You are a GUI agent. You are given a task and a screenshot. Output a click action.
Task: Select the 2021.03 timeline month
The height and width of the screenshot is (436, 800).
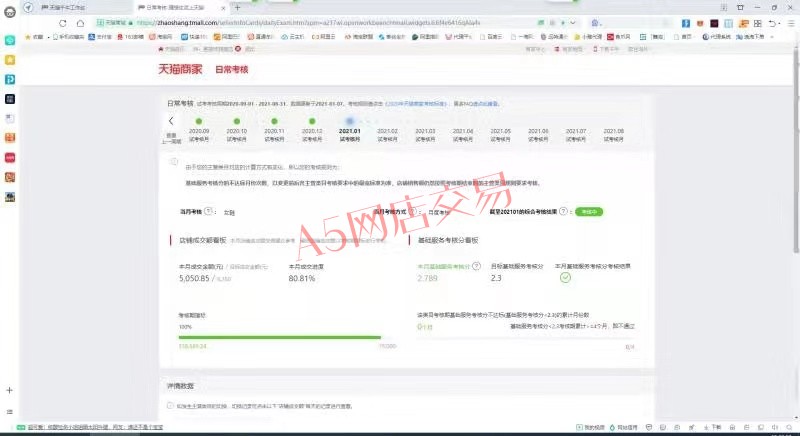425,135
